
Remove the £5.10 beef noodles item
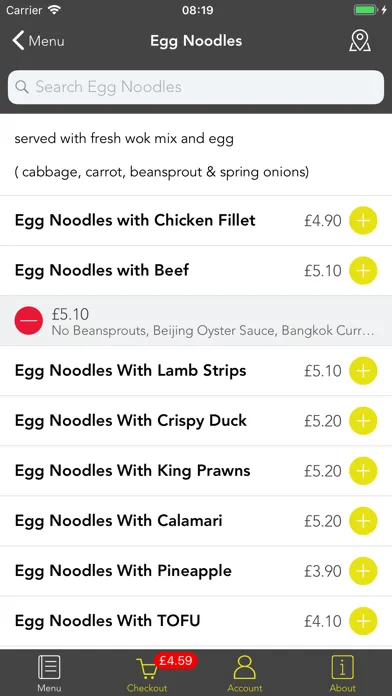tap(29, 320)
